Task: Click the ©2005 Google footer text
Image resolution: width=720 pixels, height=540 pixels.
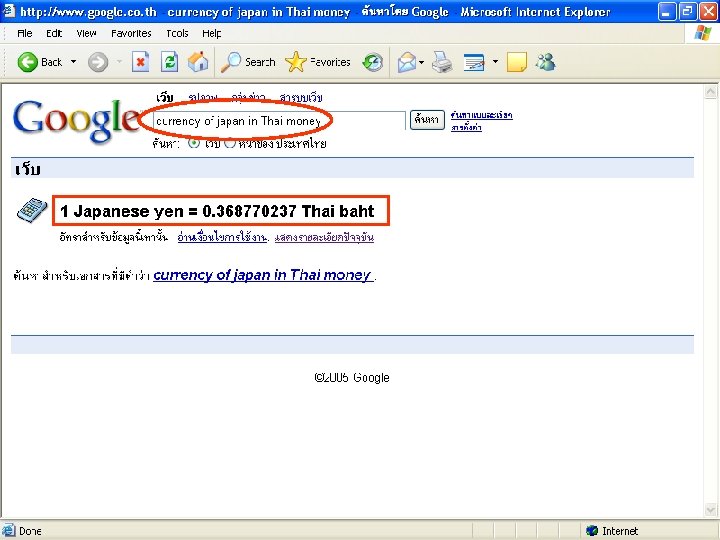Action: (352, 377)
